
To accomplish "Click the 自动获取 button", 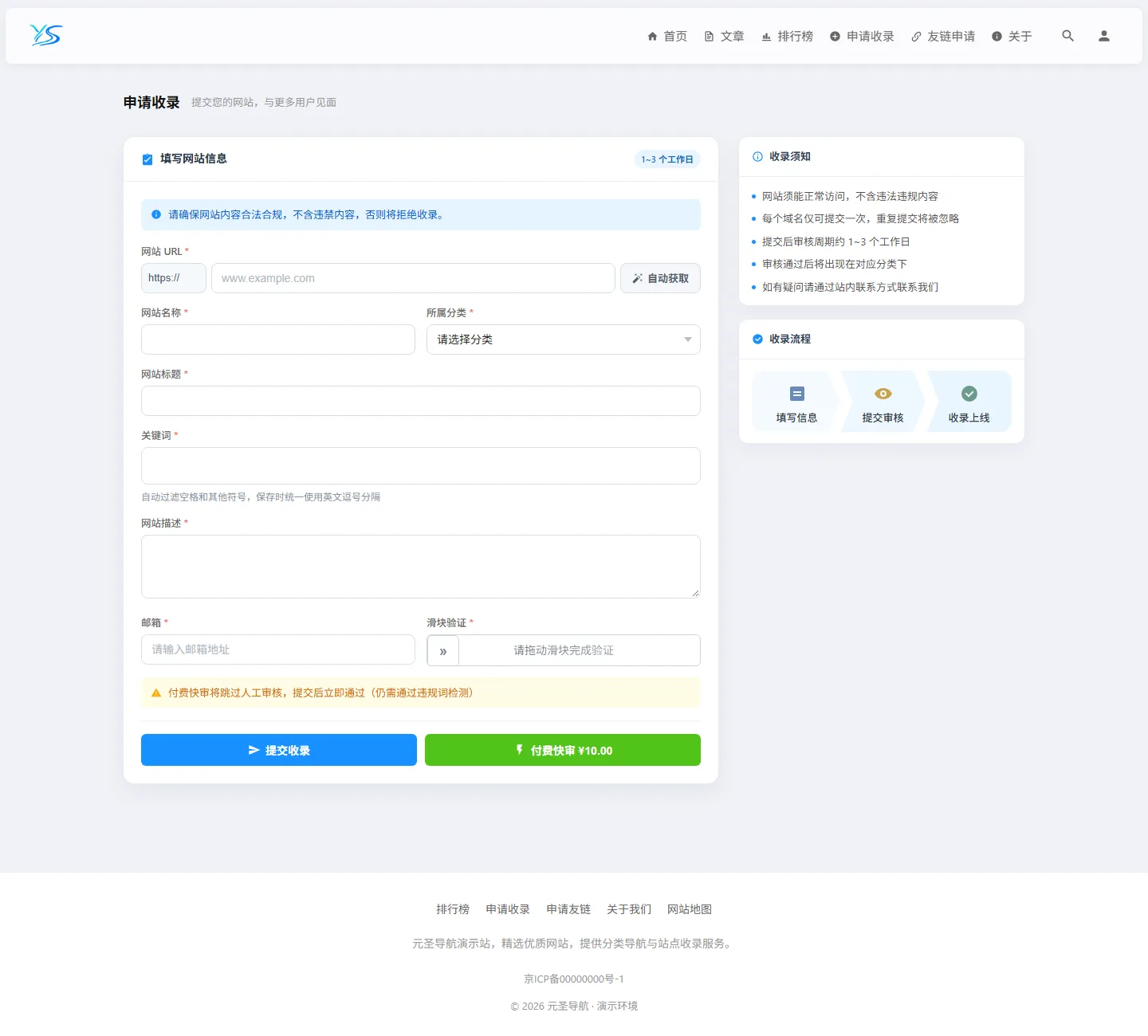I will pyautogui.click(x=660, y=278).
